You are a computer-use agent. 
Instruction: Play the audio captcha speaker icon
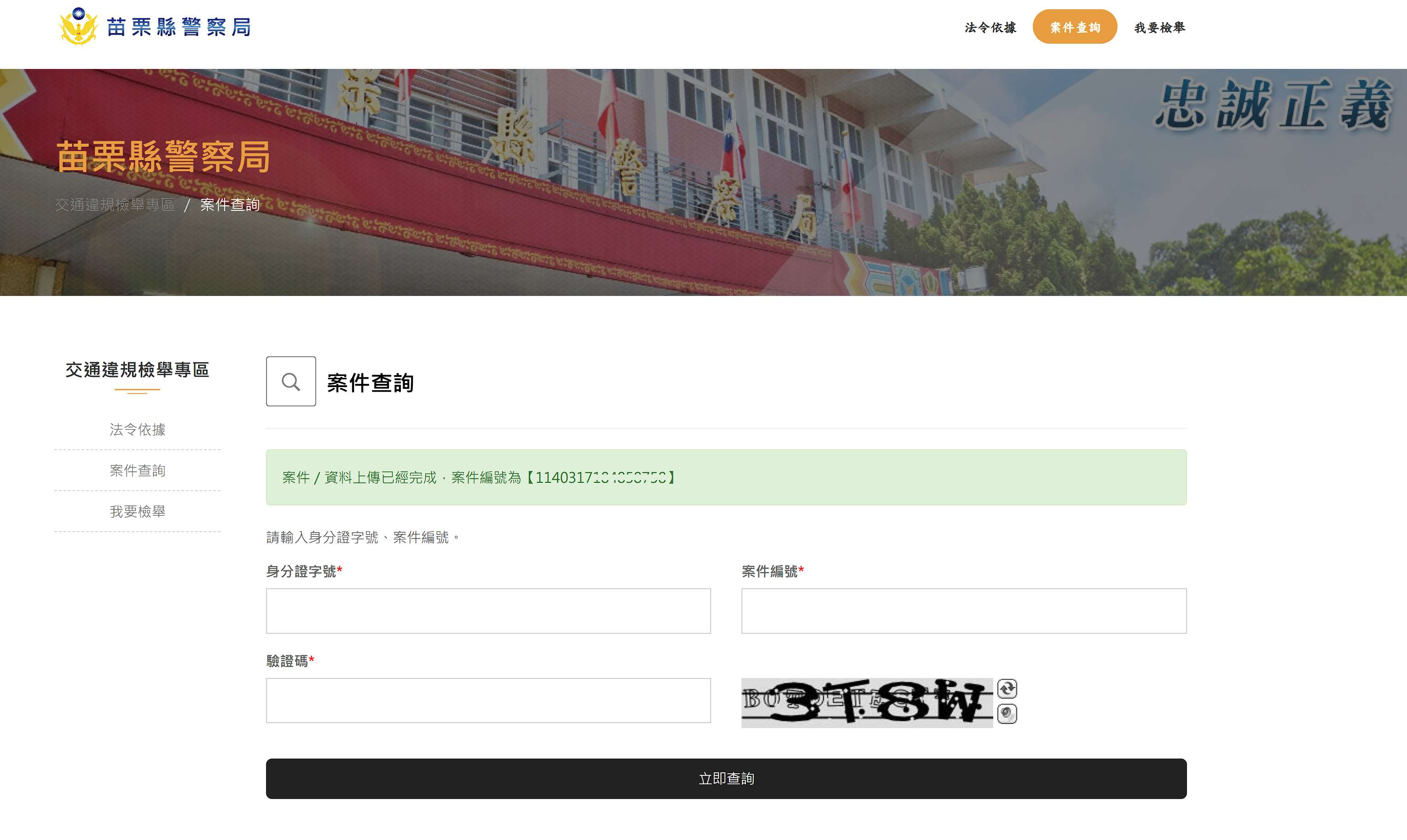[x=1007, y=713]
